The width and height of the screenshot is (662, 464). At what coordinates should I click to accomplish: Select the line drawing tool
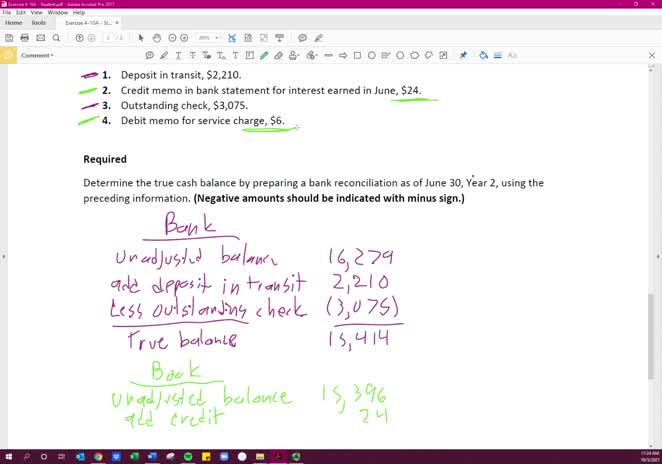pos(328,55)
